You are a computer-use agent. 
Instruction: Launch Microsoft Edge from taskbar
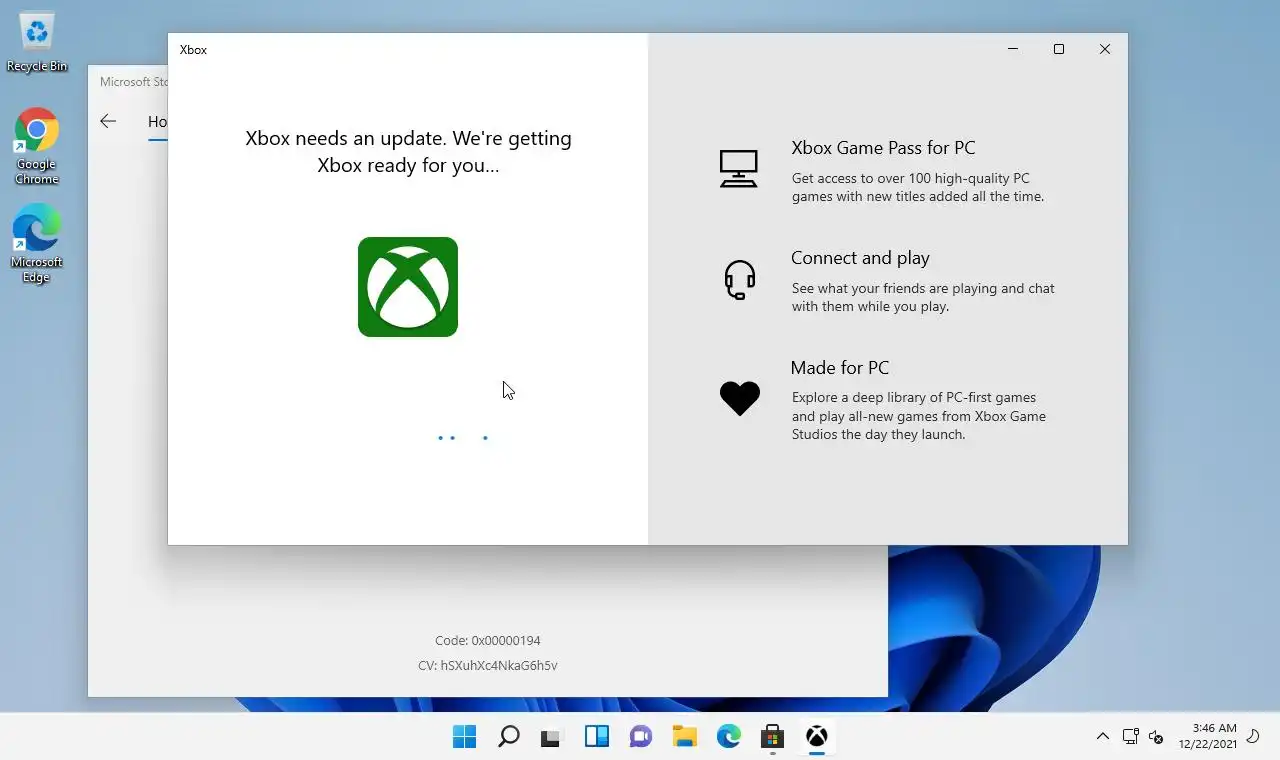(x=729, y=737)
